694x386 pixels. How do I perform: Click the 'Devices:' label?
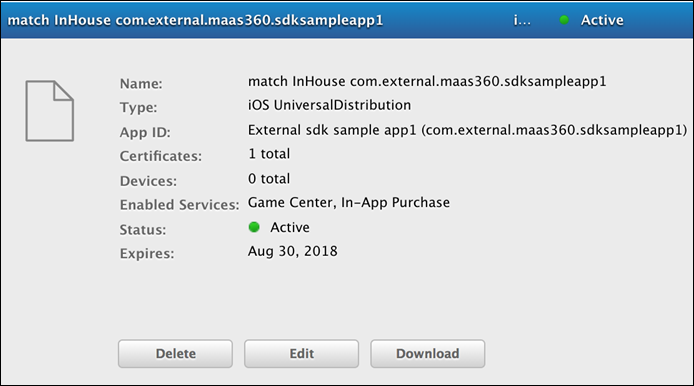point(148,181)
